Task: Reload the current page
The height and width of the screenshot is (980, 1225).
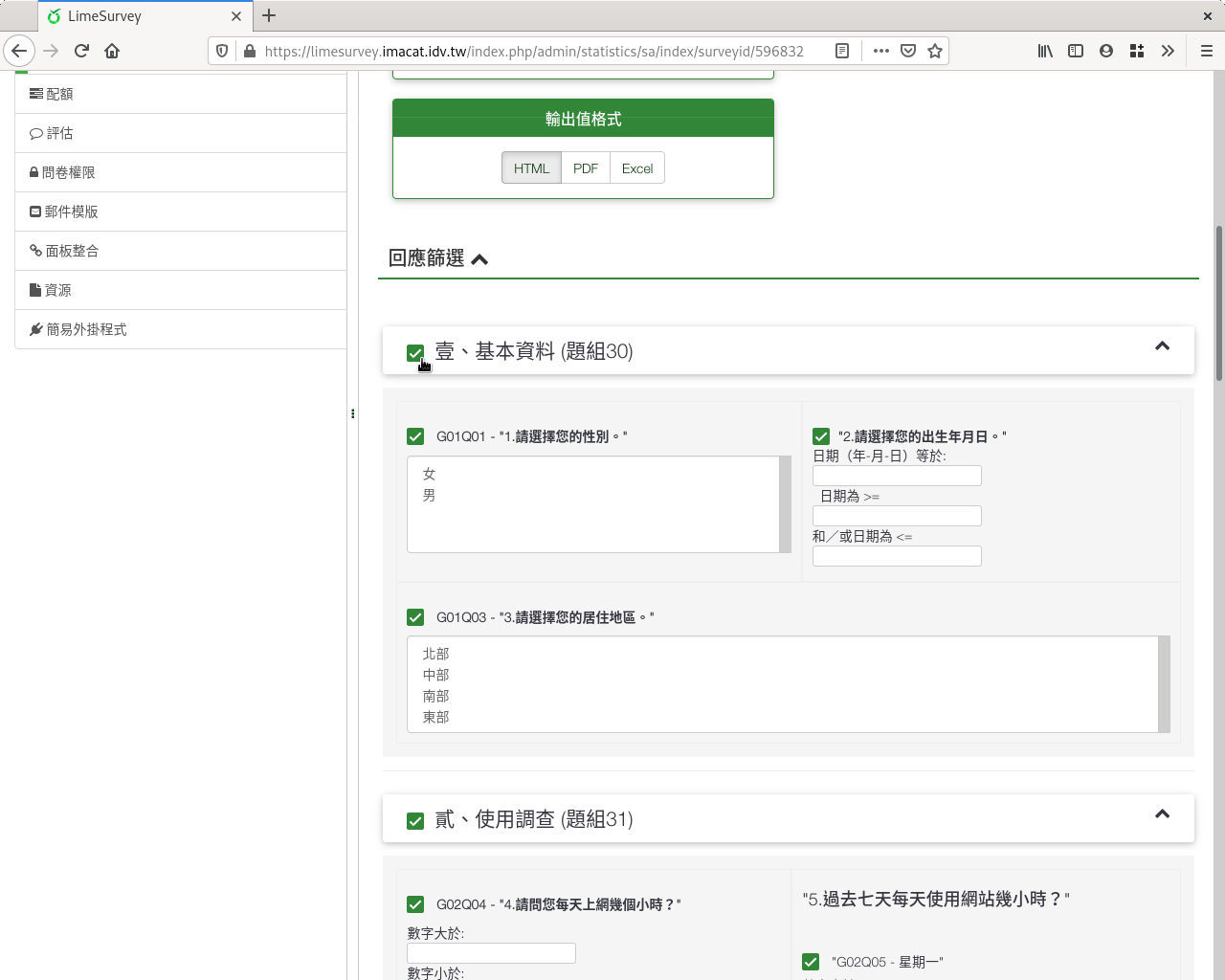Action: point(82,51)
